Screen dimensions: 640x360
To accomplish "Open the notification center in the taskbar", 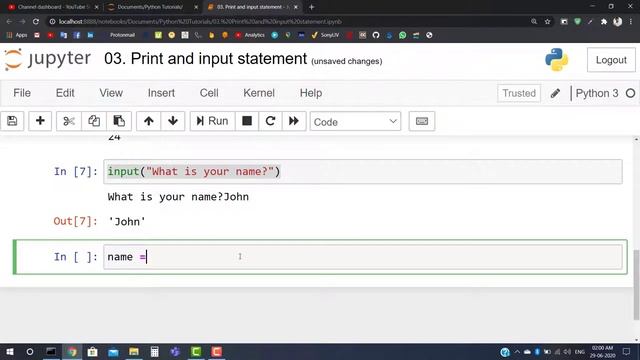I will pyautogui.click(x=627, y=352).
